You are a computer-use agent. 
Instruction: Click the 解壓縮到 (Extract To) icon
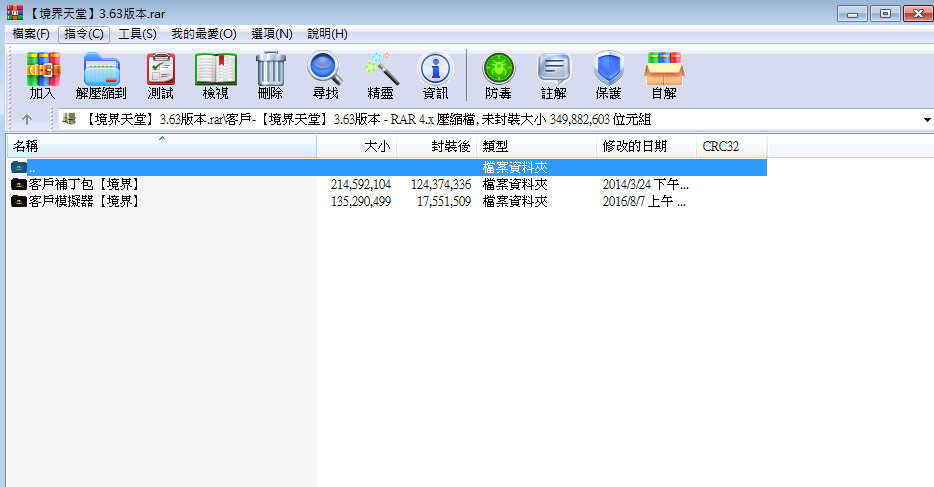coord(101,75)
